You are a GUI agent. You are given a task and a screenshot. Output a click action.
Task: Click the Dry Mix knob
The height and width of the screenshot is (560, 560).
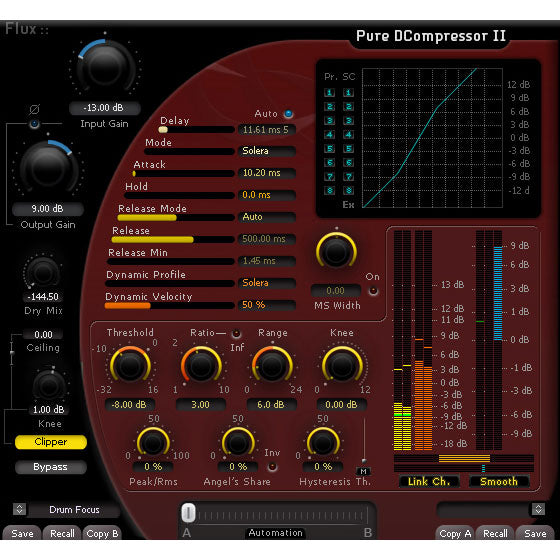43,273
